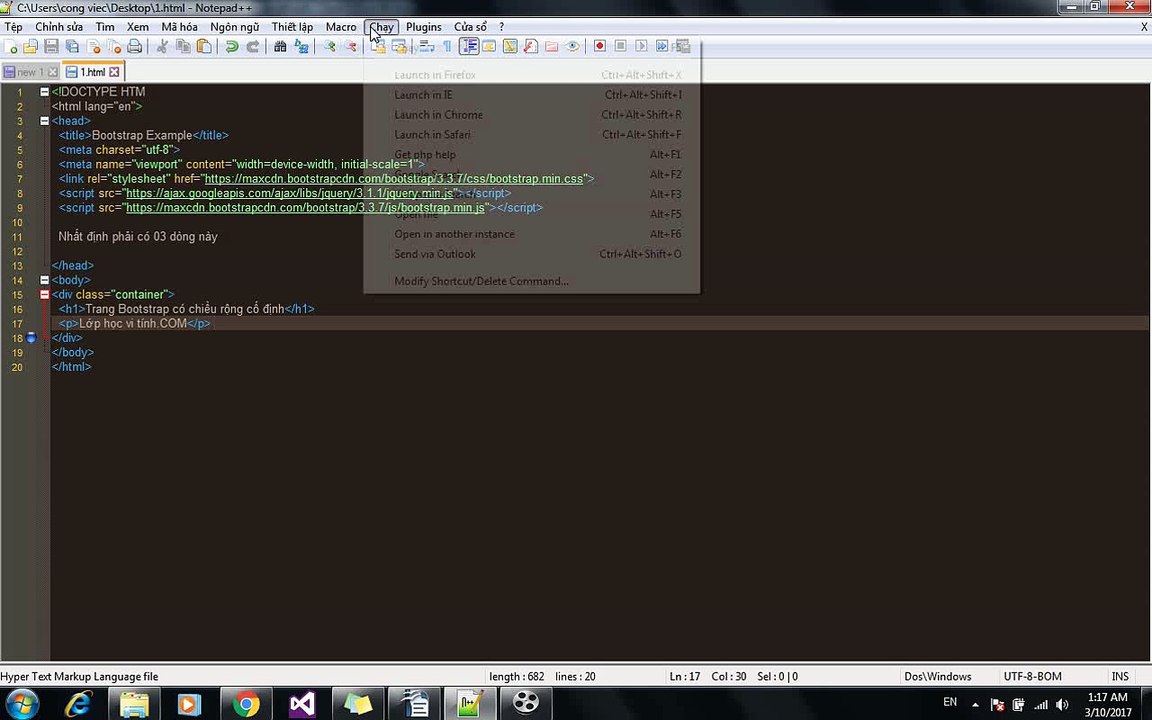Click the volume speaker tray icon
The width and height of the screenshot is (1152, 720).
[1062, 705]
